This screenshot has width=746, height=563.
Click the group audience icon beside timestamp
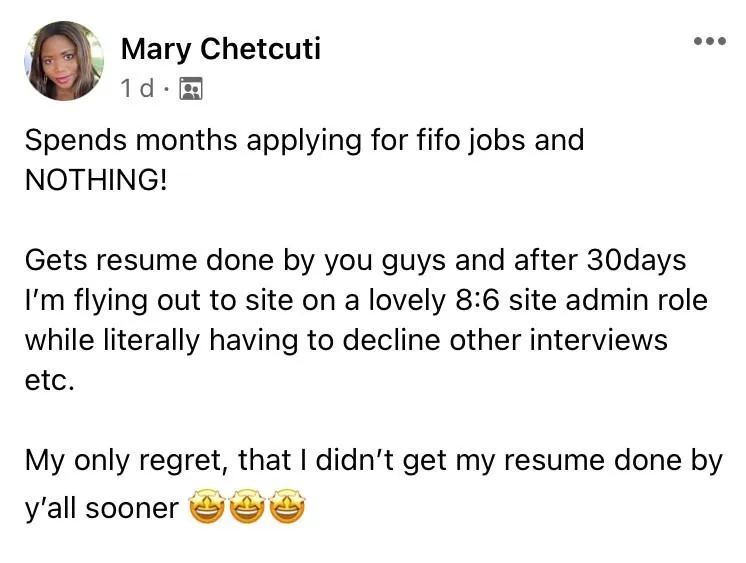(190, 89)
